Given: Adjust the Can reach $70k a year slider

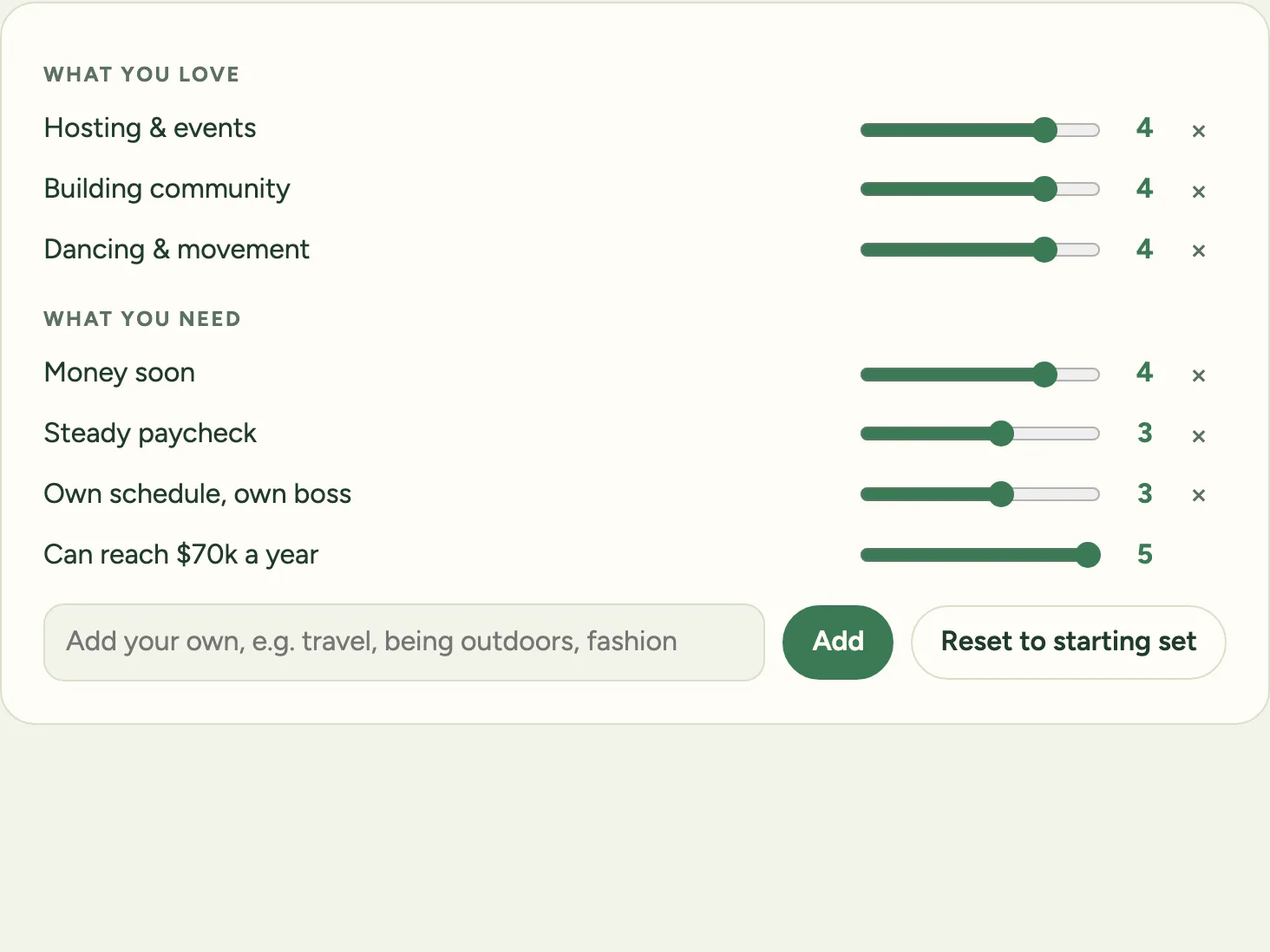Looking at the screenshot, I should click(980, 555).
